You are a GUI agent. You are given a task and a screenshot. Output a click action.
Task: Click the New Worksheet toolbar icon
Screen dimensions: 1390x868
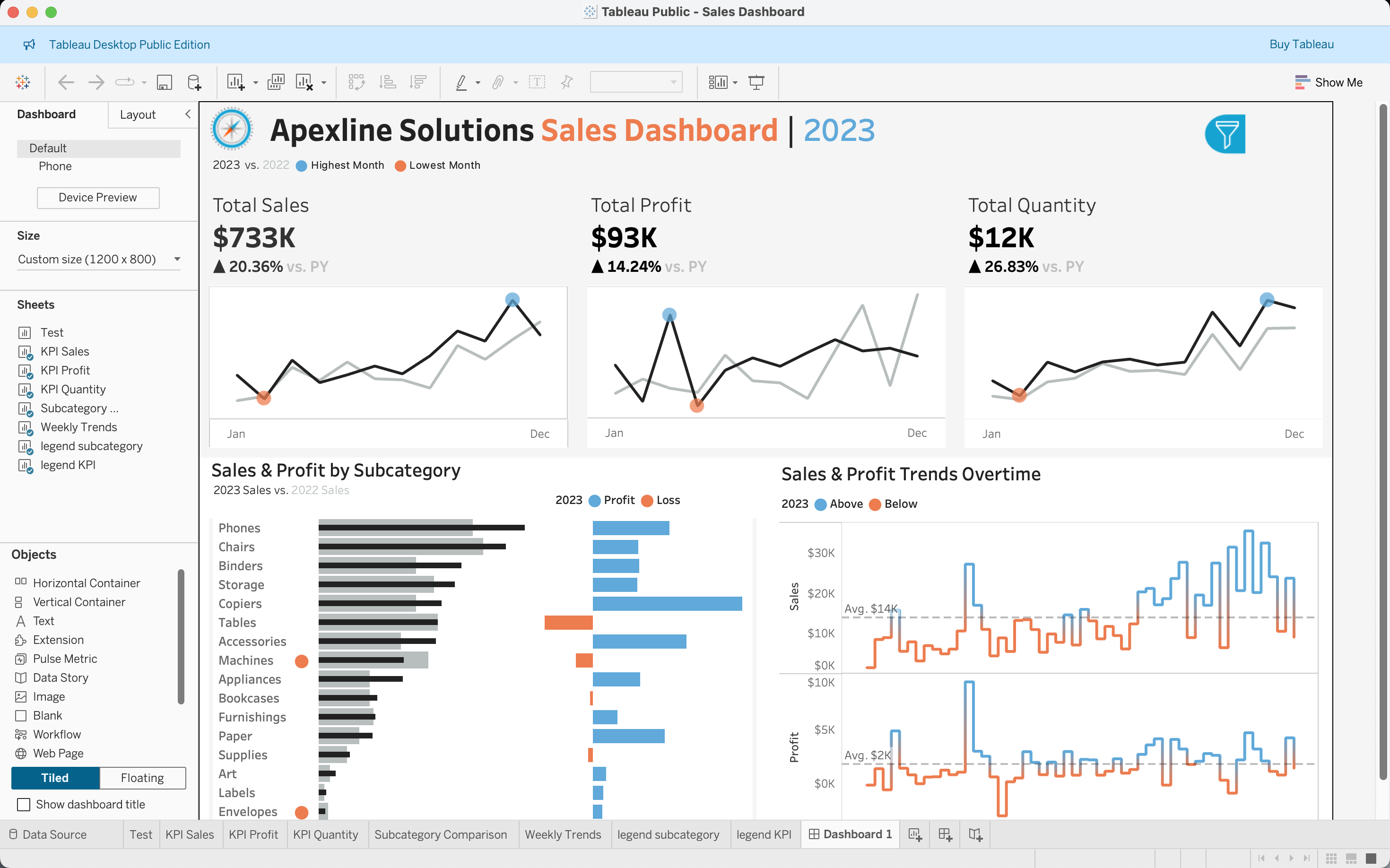point(235,82)
